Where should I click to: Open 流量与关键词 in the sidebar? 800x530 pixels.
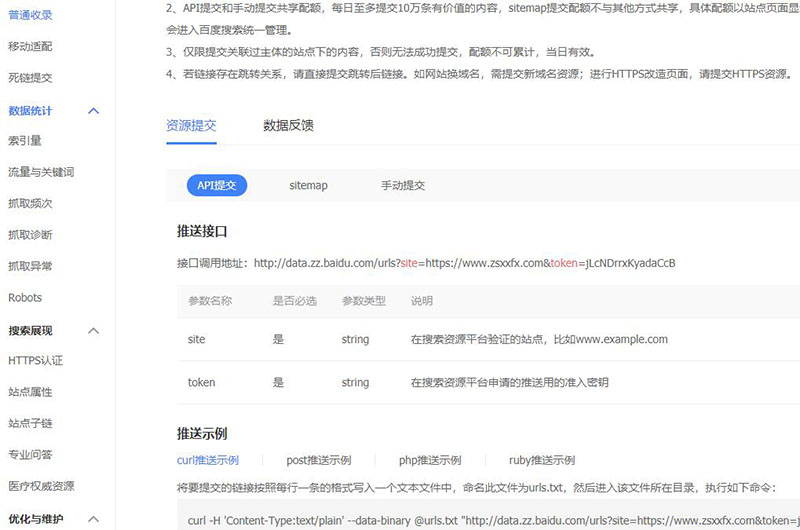[x=41, y=172]
